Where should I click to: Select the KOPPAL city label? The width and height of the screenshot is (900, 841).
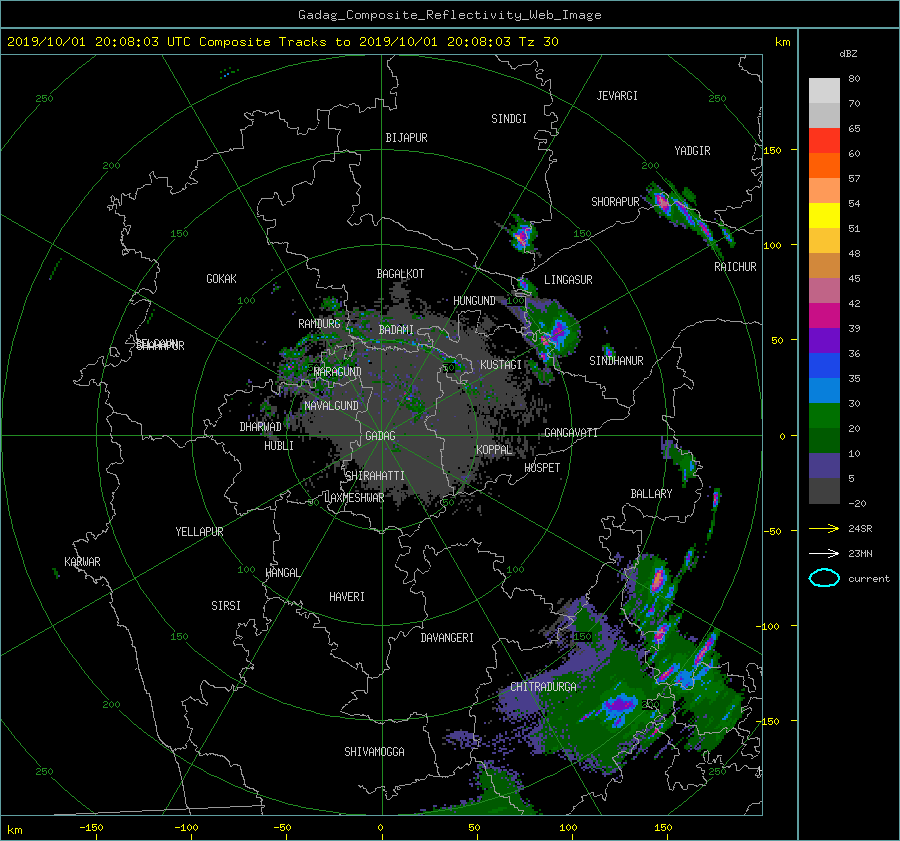pos(494,450)
